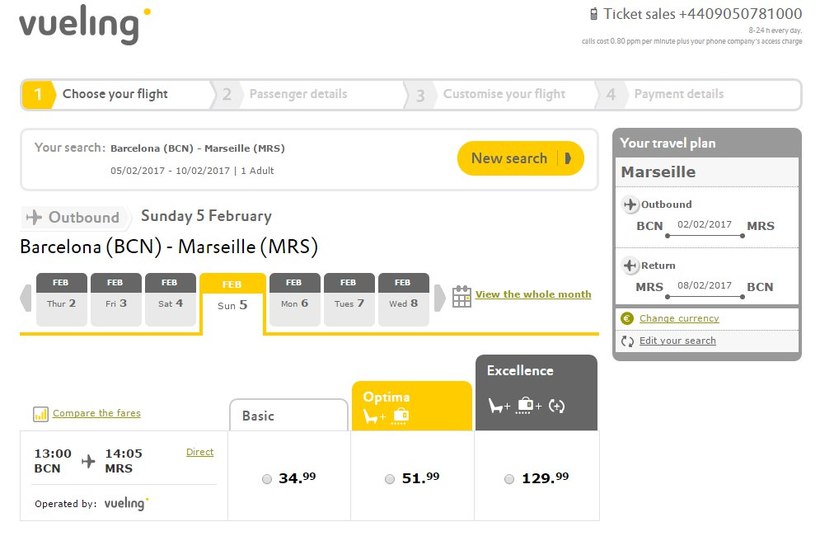Click step 1 Choose your flight in progress bar
This screenshot has height=536, width=820.
coord(115,95)
